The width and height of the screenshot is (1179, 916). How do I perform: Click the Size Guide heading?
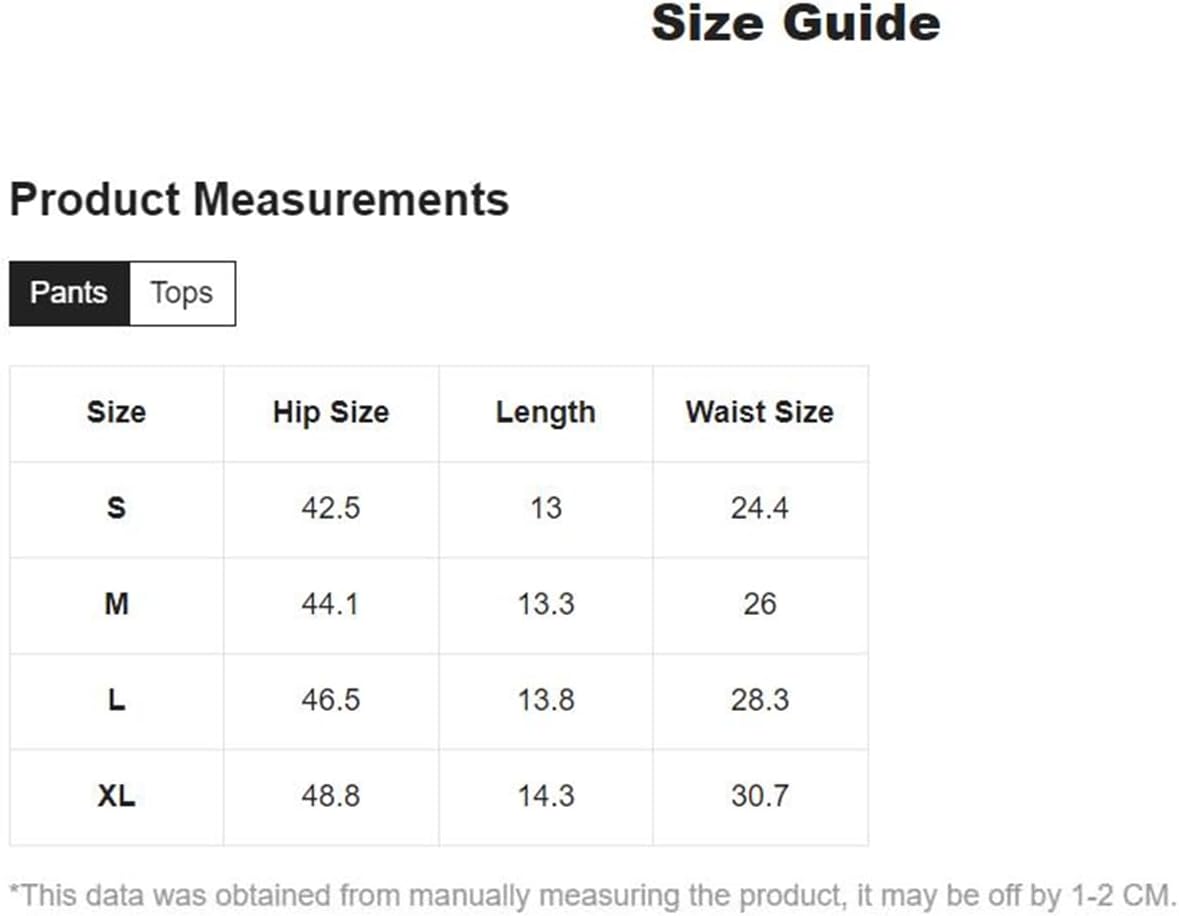[x=796, y=23]
